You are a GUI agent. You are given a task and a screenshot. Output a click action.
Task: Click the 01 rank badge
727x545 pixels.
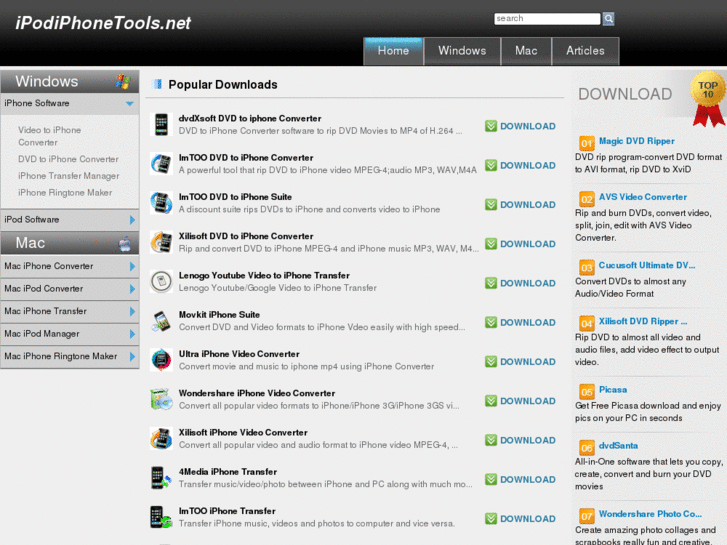point(587,143)
